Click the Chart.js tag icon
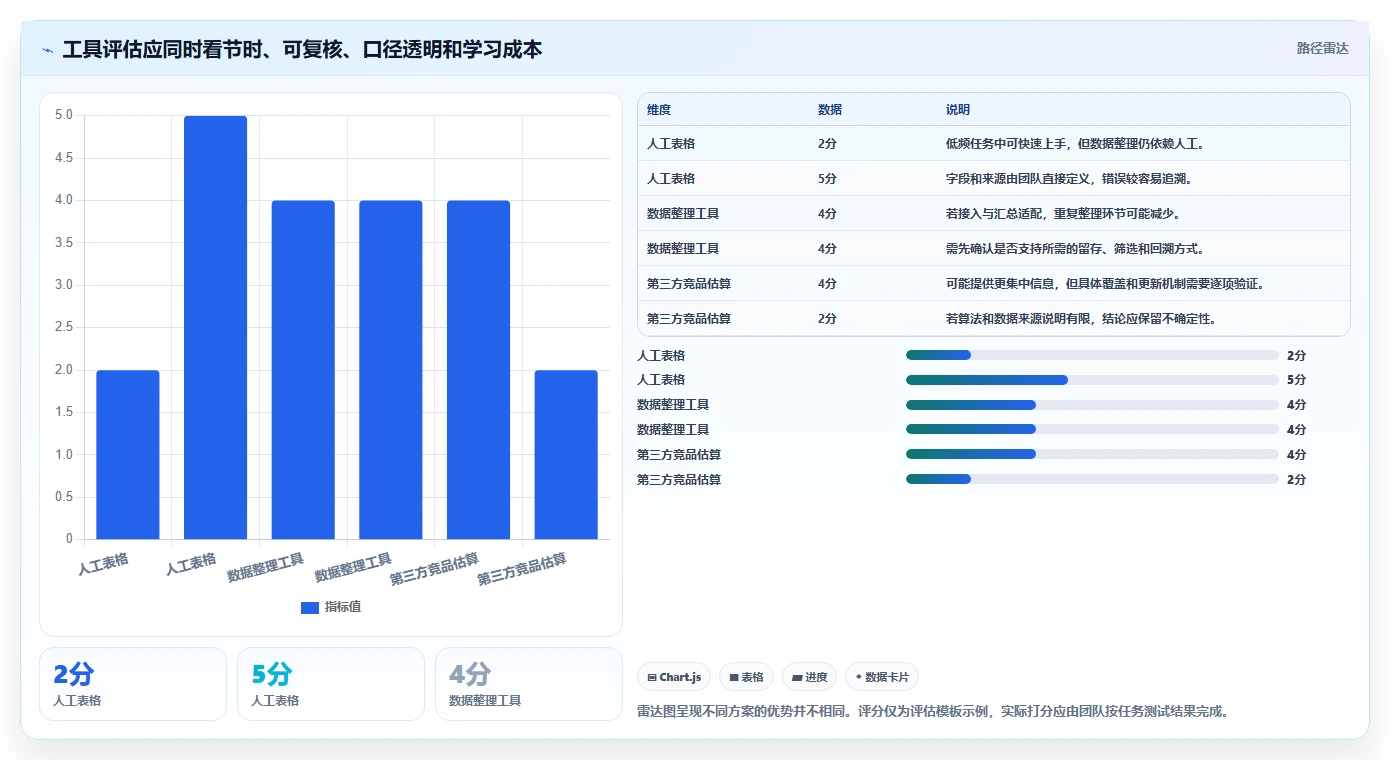The height and width of the screenshot is (760, 1390). pos(652,677)
